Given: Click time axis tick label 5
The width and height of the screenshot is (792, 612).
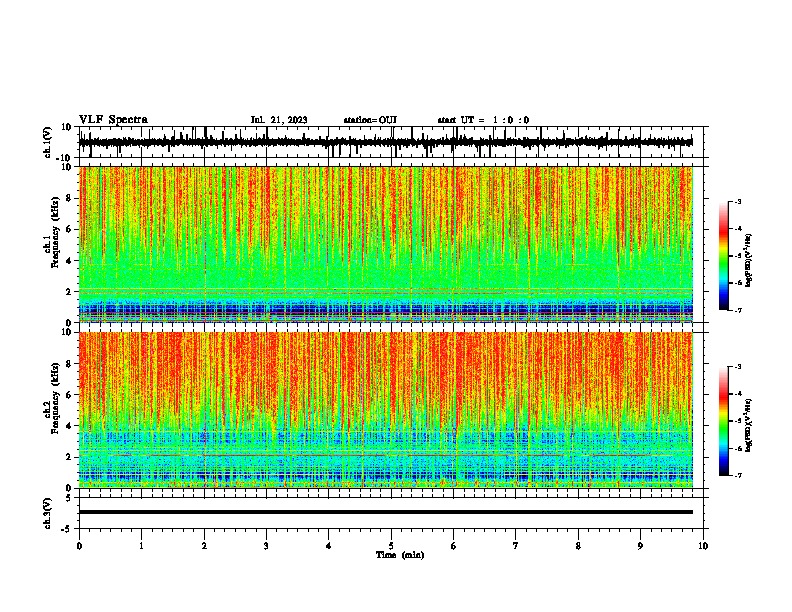Looking at the screenshot, I should click(x=391, y=546).
